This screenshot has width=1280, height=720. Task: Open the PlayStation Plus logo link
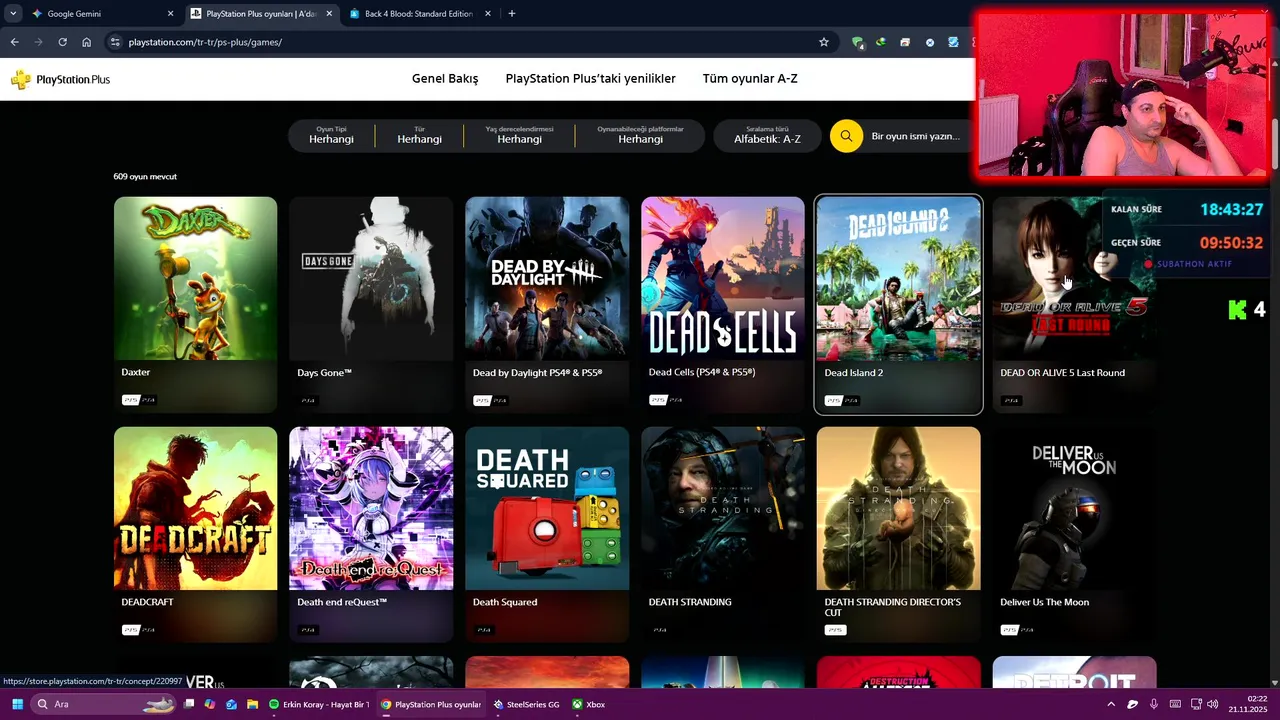[x=60, y=80]
